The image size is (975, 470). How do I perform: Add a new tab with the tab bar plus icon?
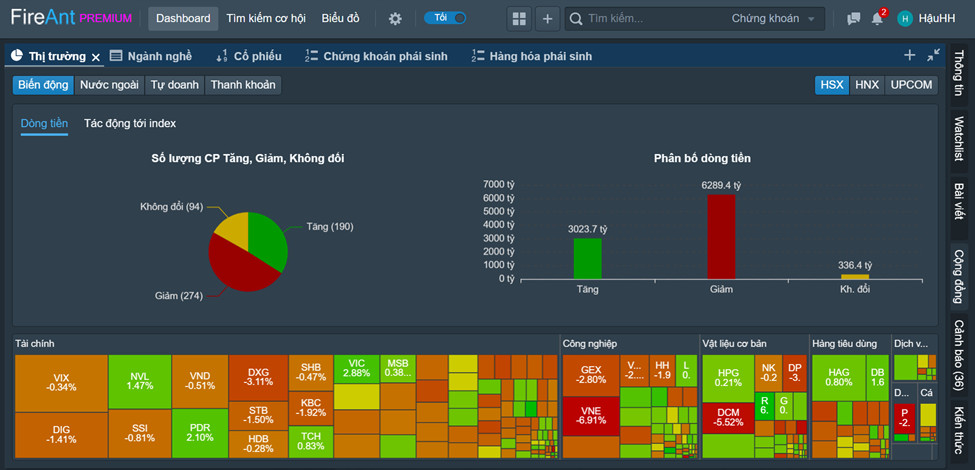909,56
